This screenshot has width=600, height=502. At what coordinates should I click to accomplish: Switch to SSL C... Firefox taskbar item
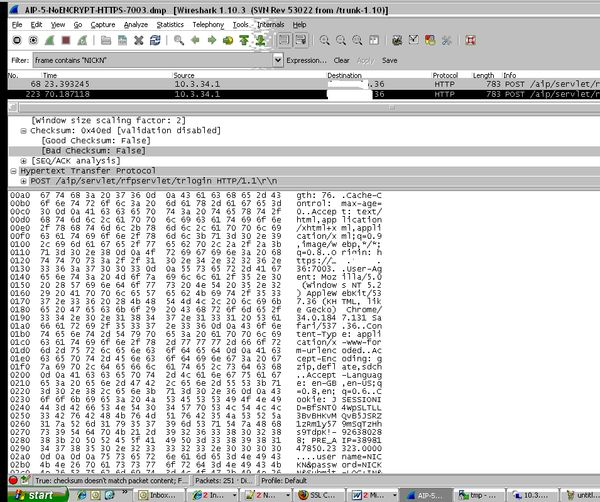321,495
